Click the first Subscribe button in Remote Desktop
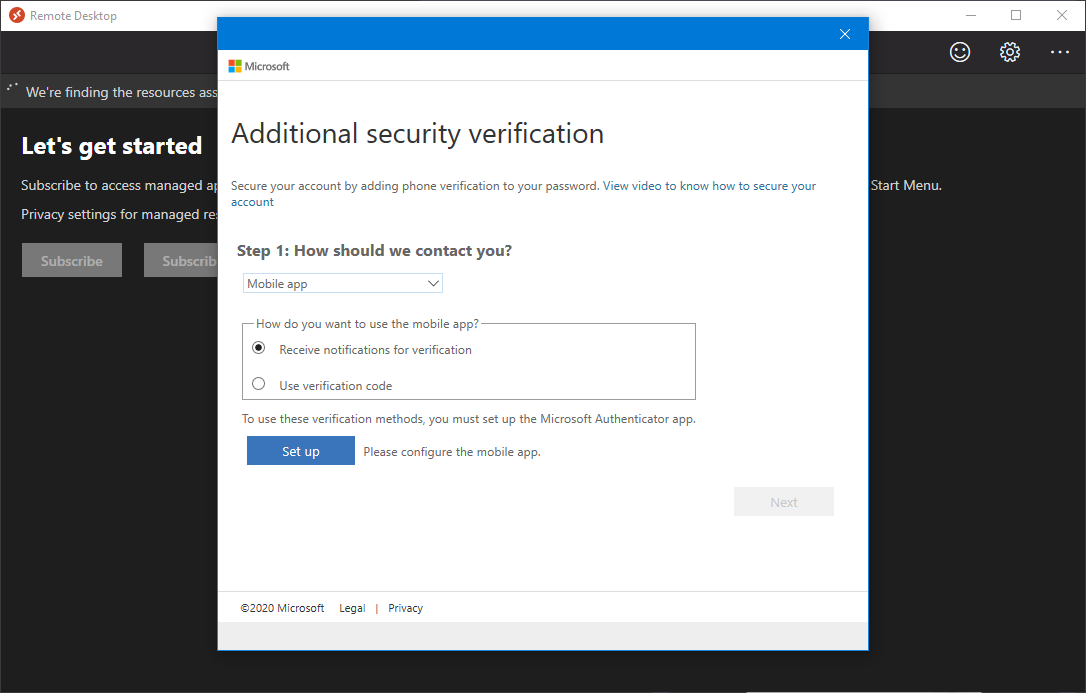This screenshot has height=693, width=1086. tap(72, 260)
